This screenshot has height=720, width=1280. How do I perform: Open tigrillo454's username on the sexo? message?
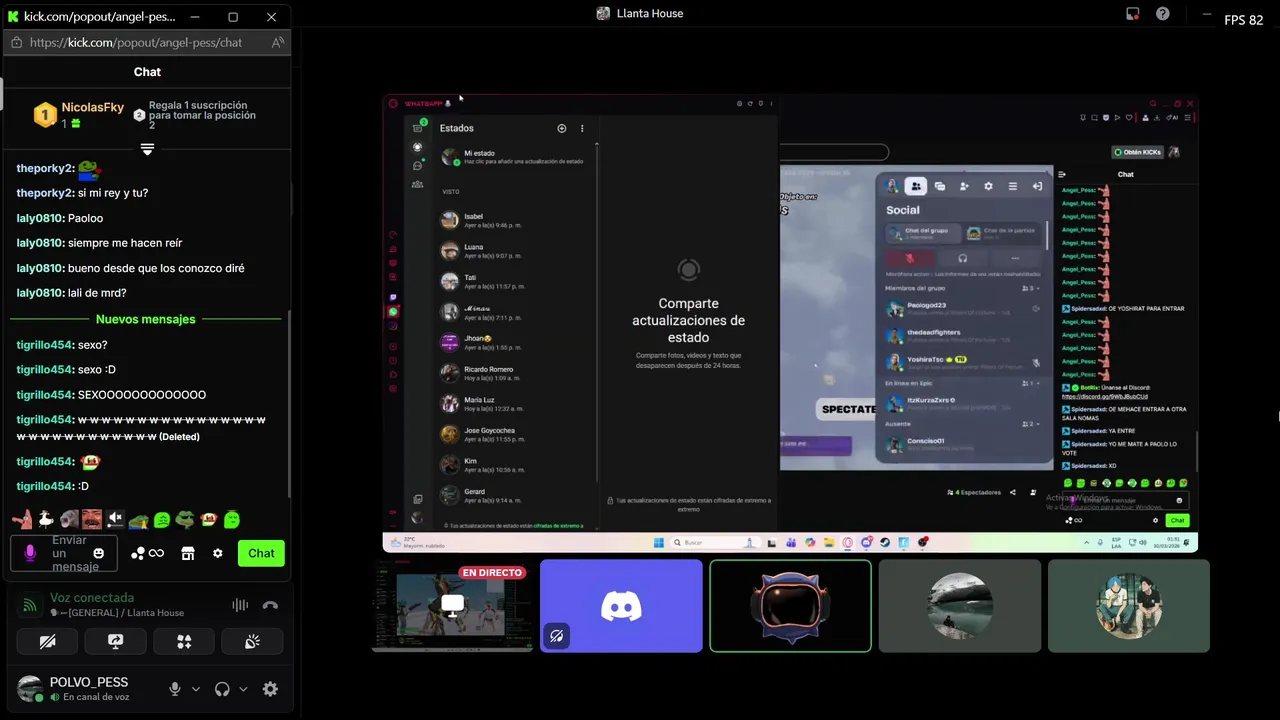click(45, 345)
